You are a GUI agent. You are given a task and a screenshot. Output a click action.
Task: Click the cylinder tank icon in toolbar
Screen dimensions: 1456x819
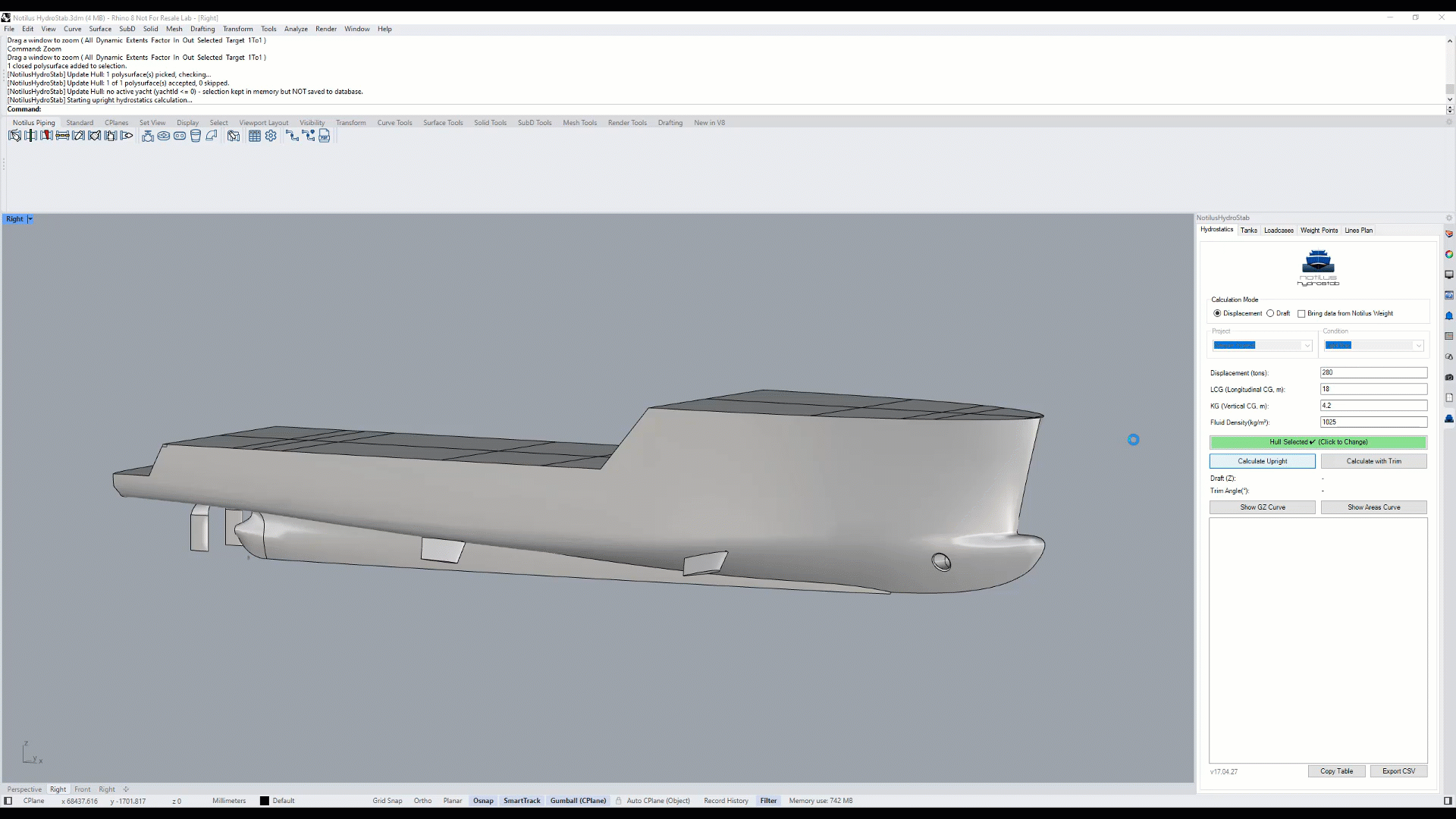tap(196, 136)
